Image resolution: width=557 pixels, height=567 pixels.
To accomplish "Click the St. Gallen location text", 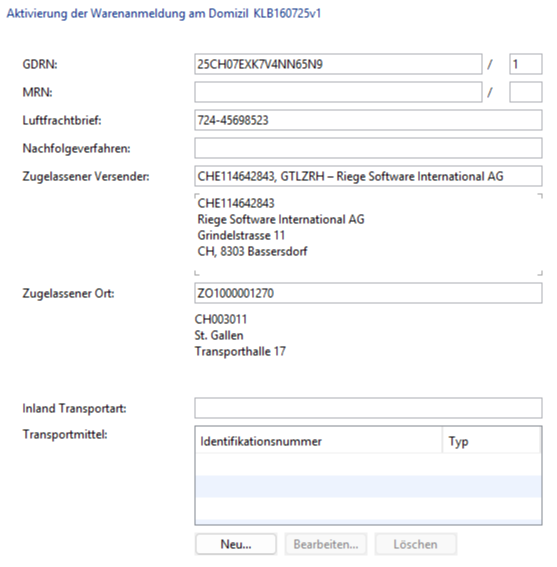I will [219, 335].
